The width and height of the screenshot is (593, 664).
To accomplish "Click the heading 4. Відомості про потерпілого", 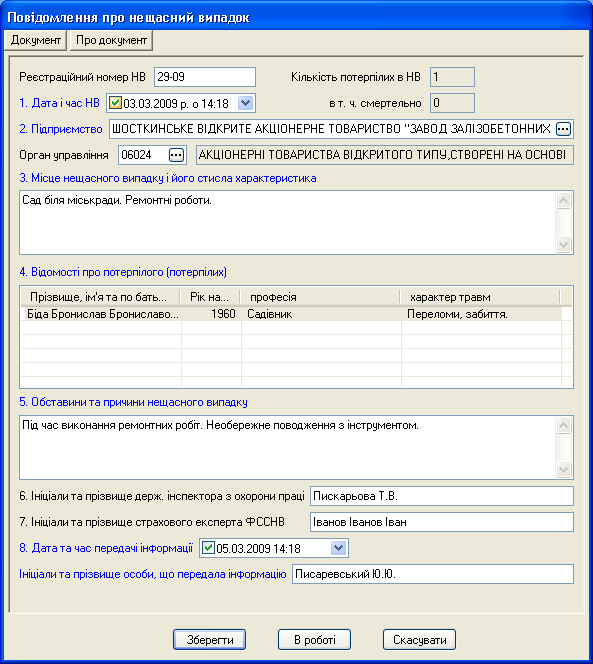I will 123,272.
